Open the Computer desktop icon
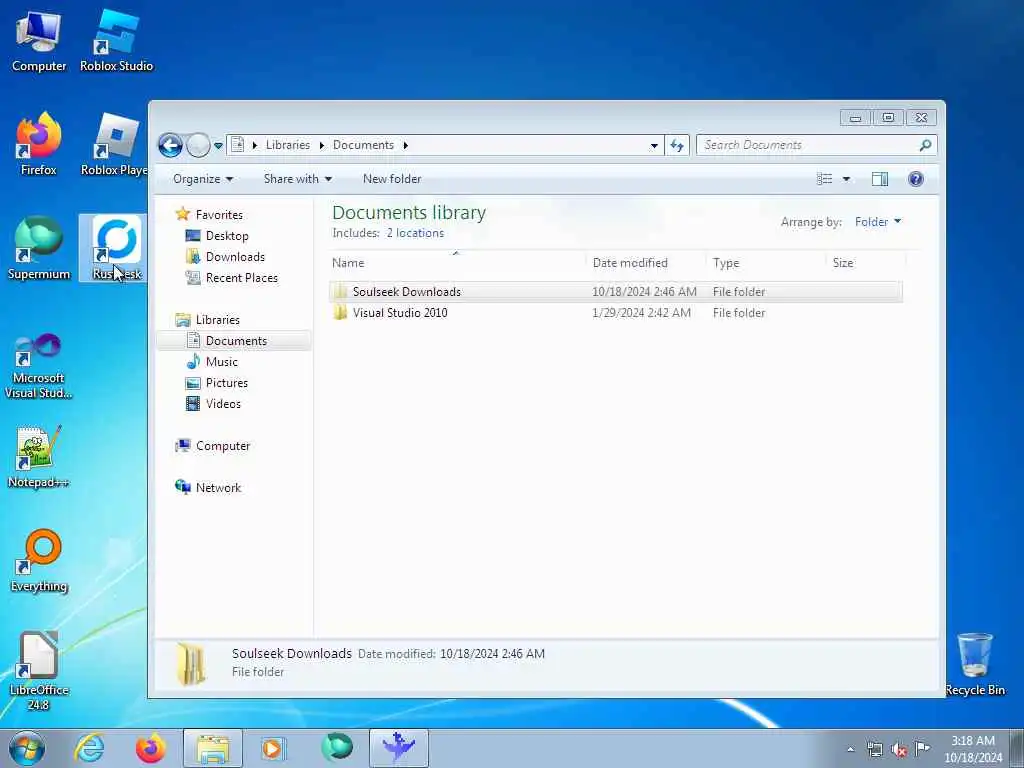The image size is (1024, 768). (x=39, y=41)
